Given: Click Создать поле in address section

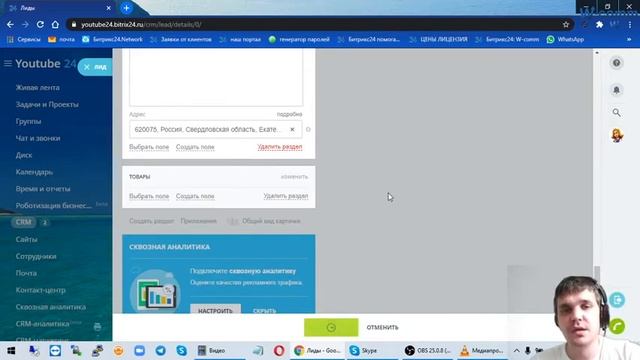Looking at the screenshot, I should pos(195,147).
